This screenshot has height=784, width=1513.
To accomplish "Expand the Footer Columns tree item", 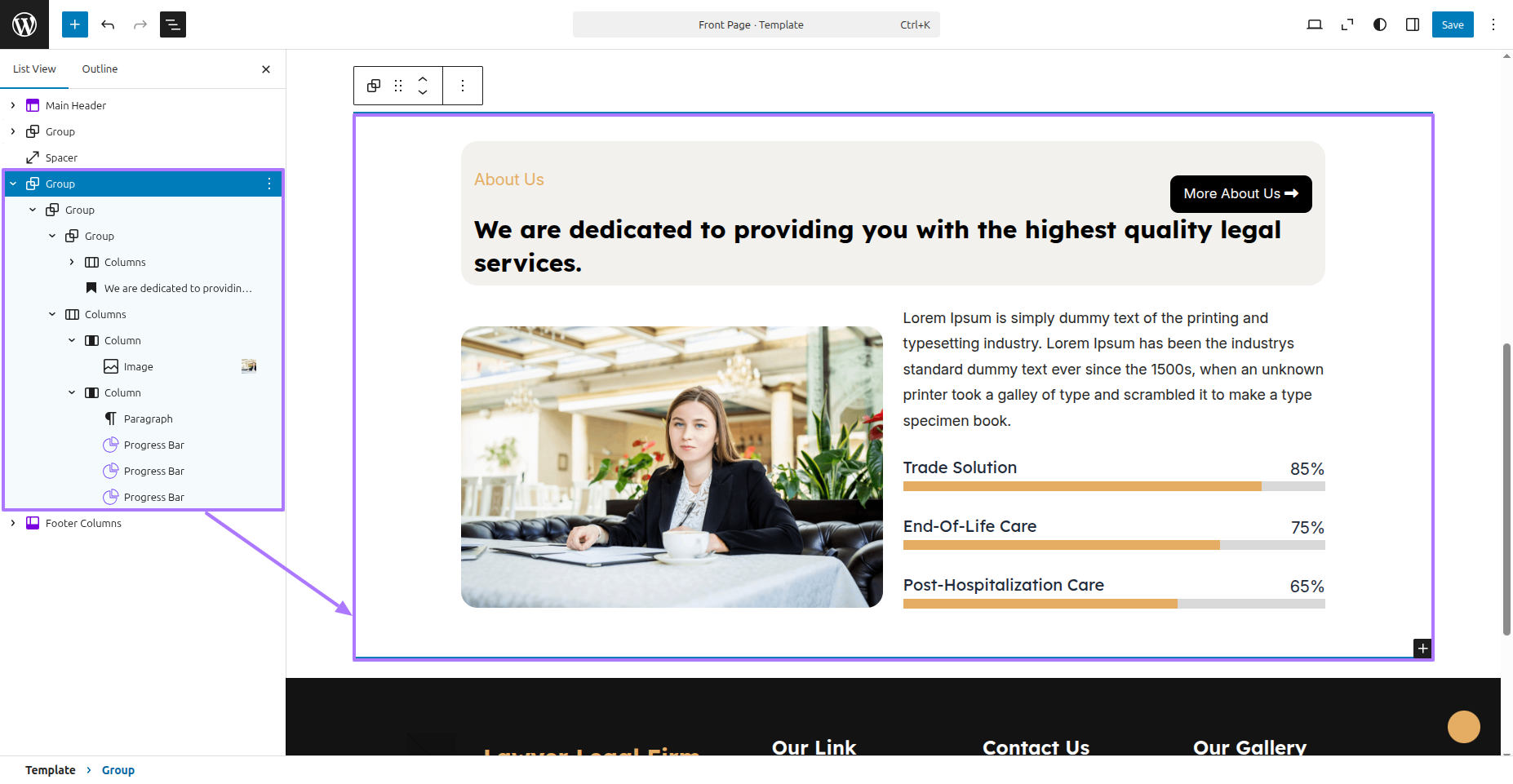I will pos(13,523).
